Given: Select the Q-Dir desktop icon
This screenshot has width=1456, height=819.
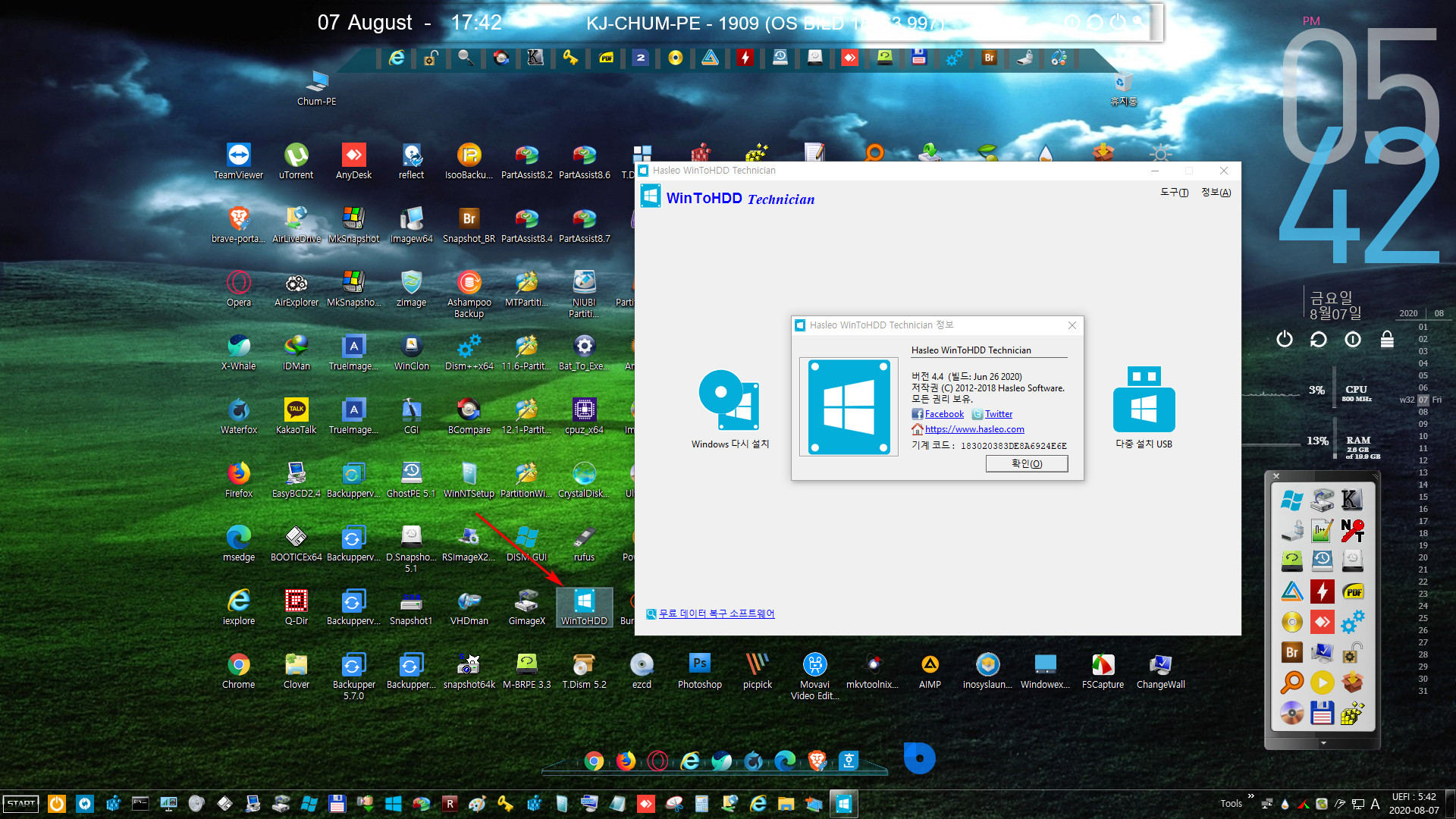Looking at the screenshot, I should pos(296,607).
